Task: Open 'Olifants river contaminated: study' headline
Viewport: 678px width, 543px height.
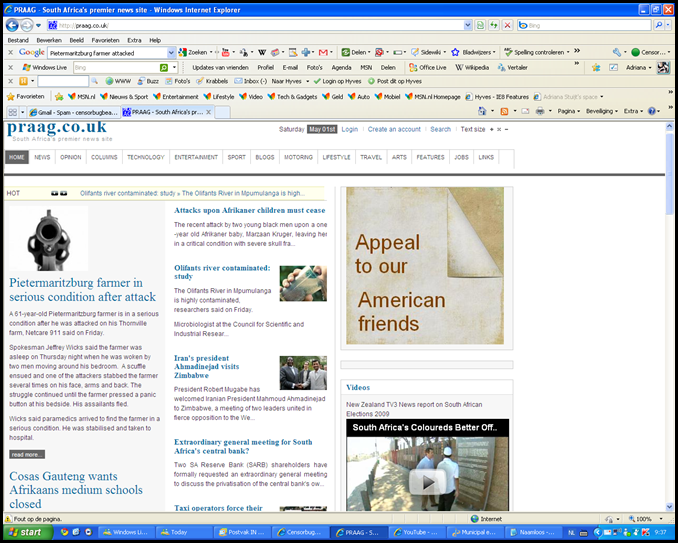Action: tap(222, 272)
